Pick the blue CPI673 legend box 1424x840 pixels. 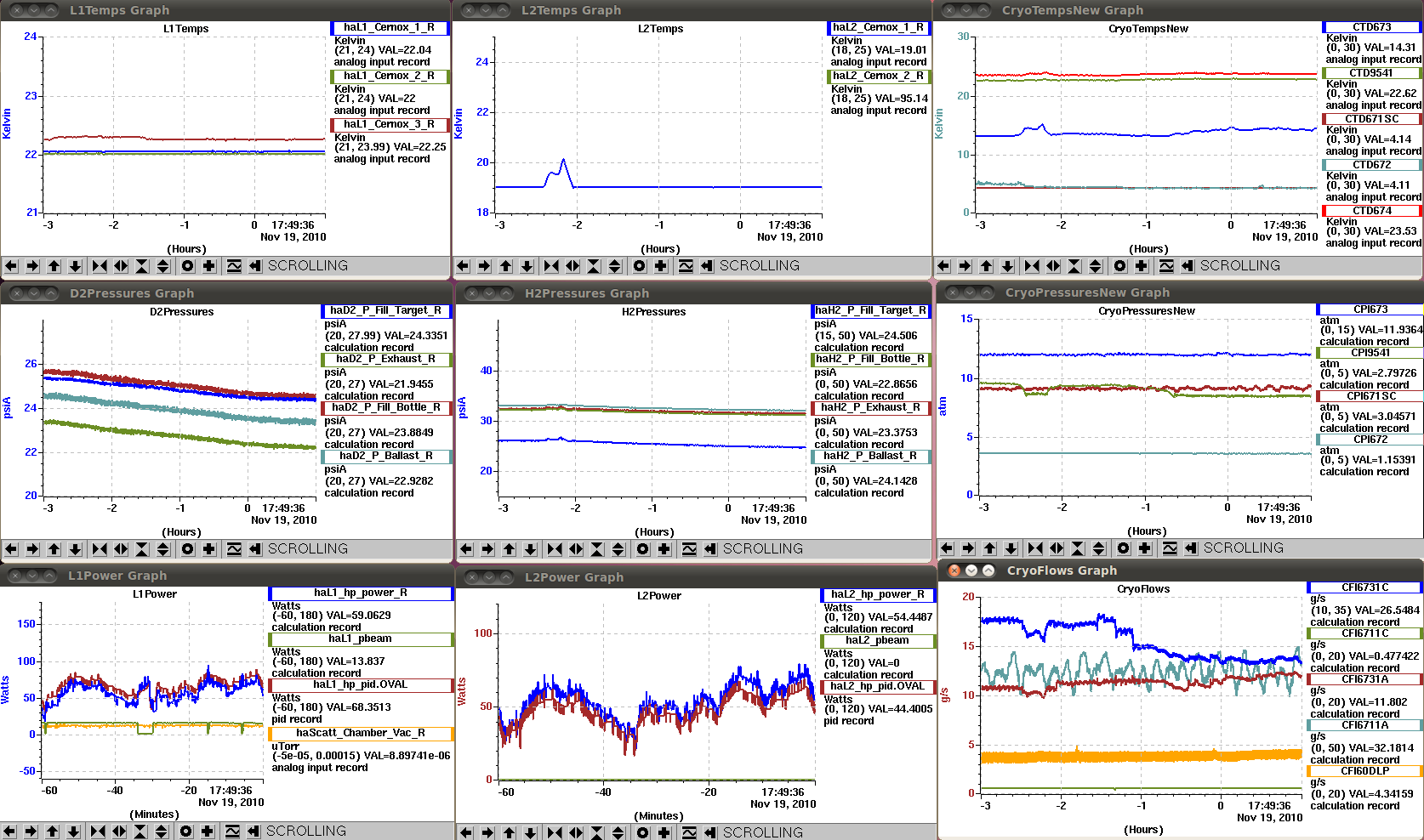point(1370,309)
